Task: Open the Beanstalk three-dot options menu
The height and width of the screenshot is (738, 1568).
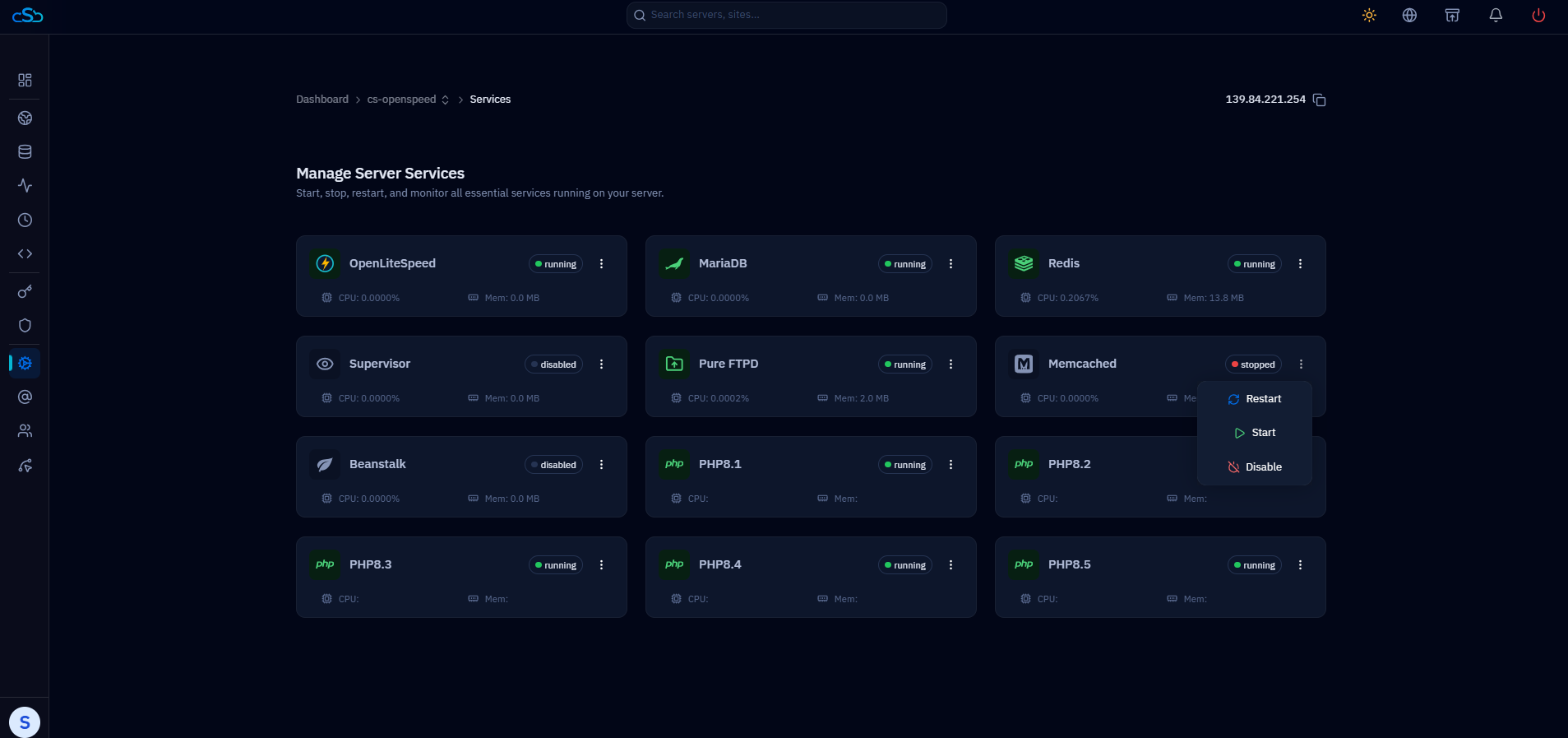Action: tap(602, 465)
